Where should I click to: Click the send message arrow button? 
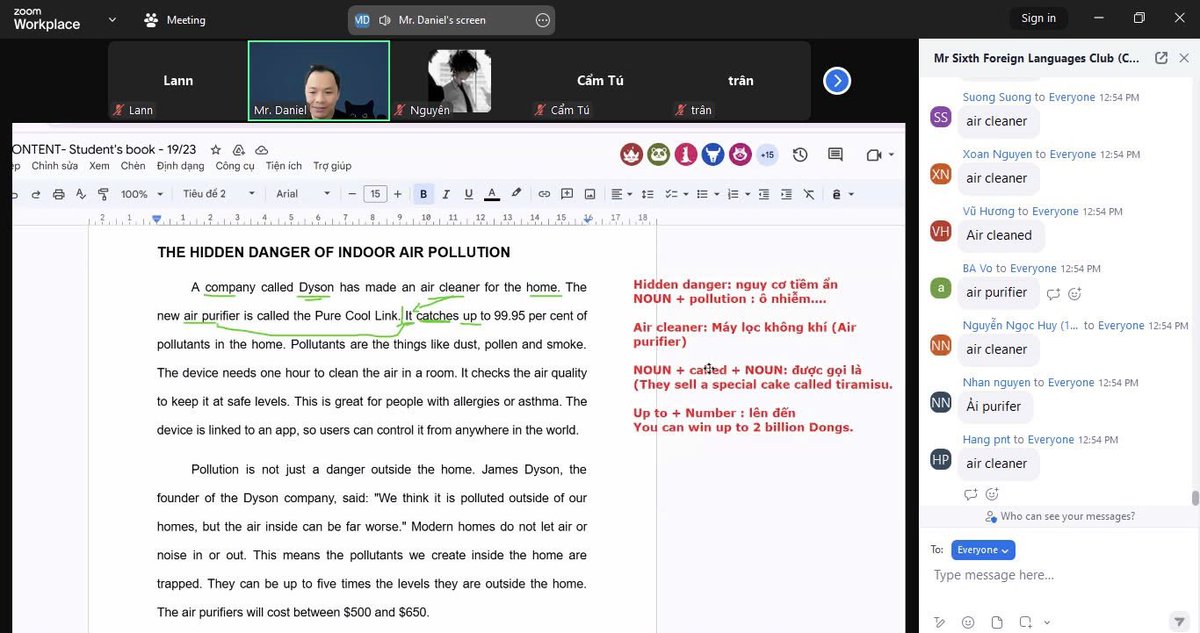[1178, 622]
